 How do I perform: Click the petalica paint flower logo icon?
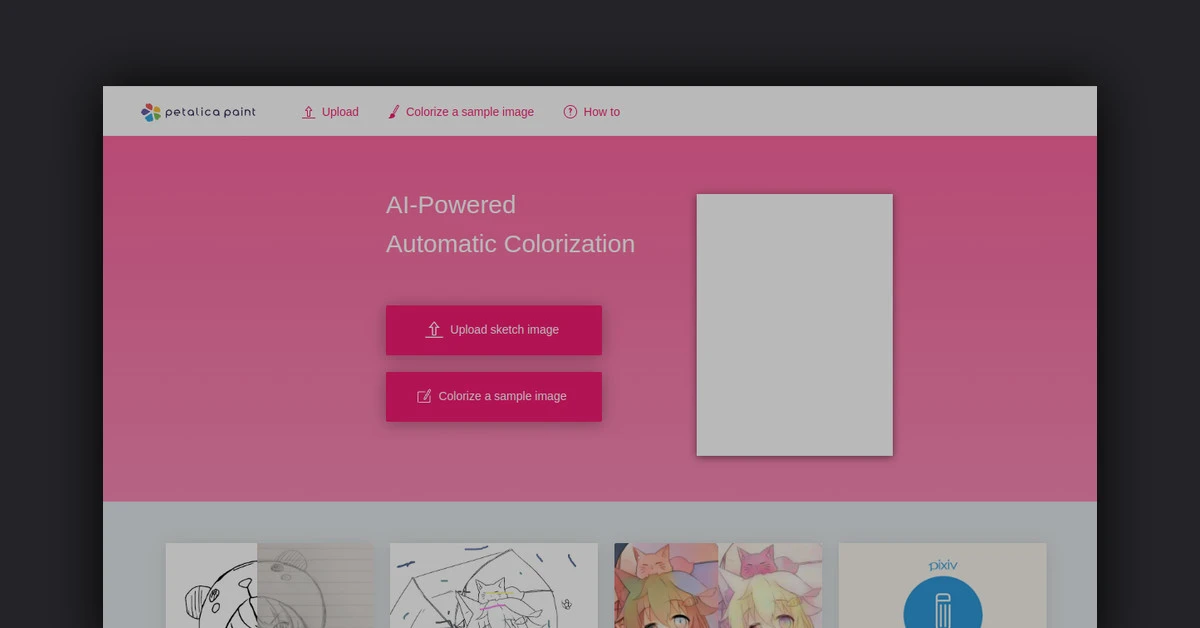click(151, 112)
